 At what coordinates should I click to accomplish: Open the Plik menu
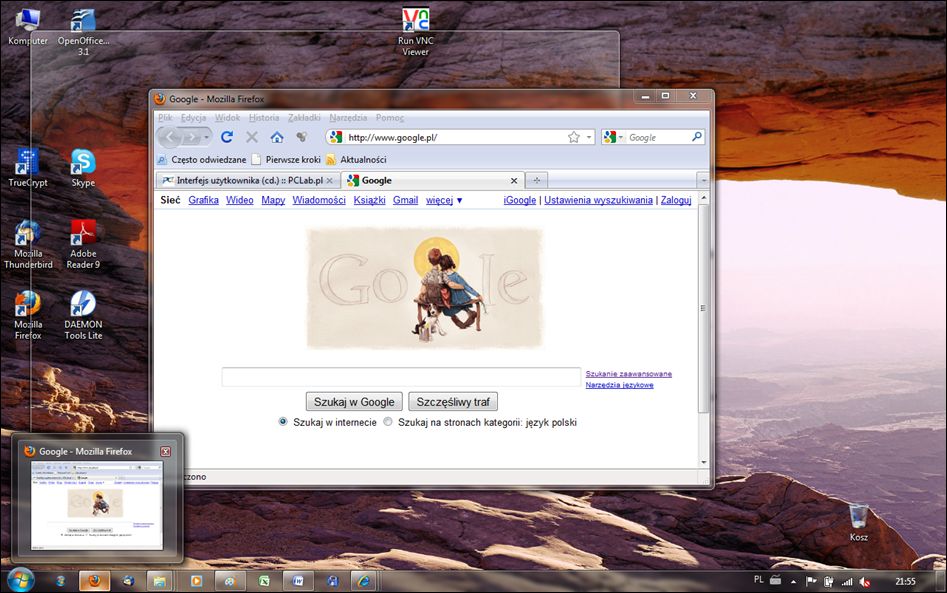[165, 117]
